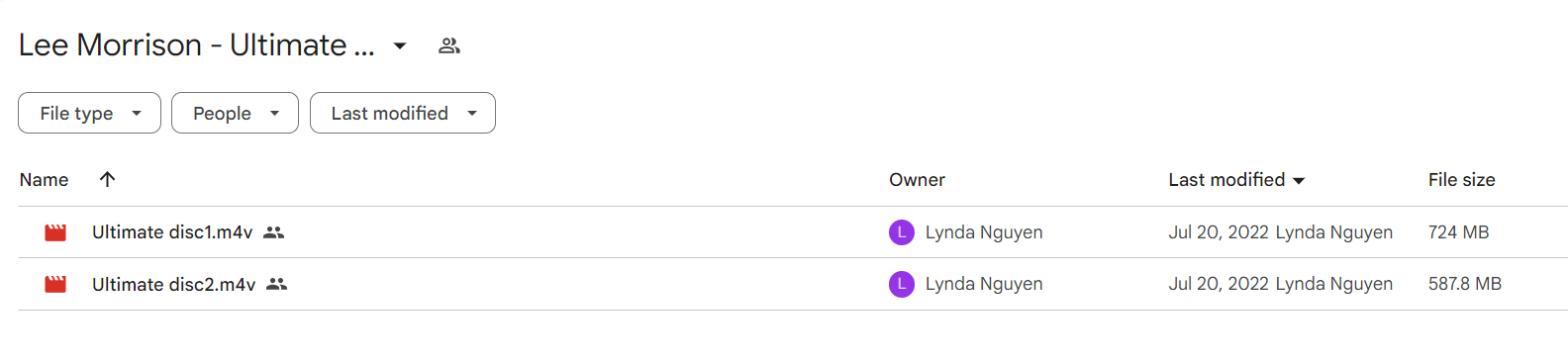Click the Owner column header
This screenshot has width=1568, height=364.
tap(917, 180)
